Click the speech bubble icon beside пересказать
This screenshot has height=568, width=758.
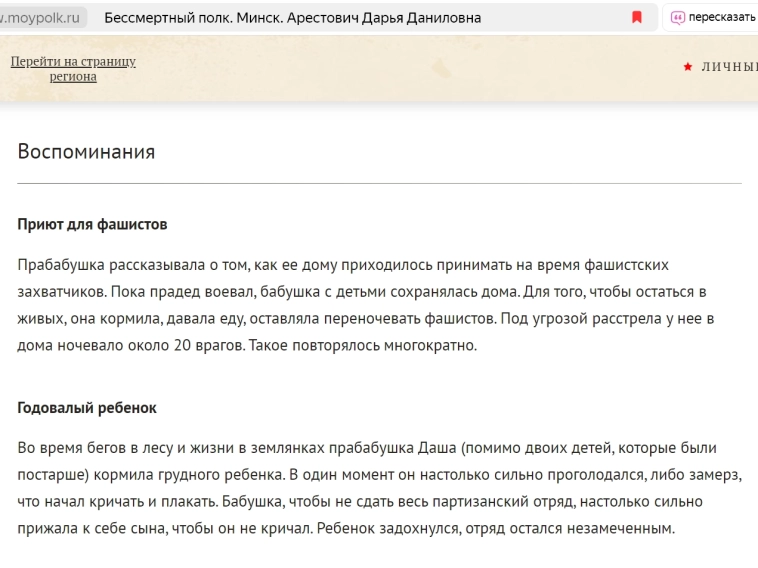tap(677, 18)
